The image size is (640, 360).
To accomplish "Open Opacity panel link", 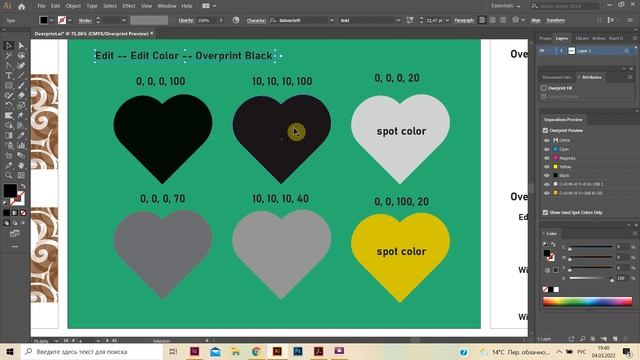I will (186, 20).
